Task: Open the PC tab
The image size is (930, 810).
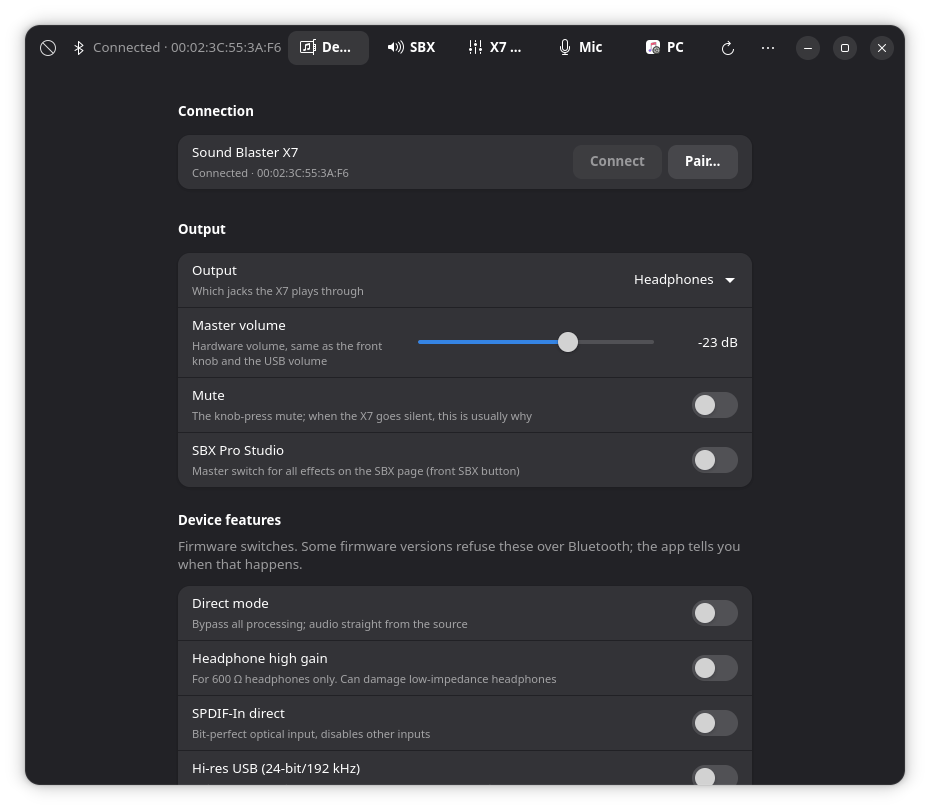Action: (664, 48)
